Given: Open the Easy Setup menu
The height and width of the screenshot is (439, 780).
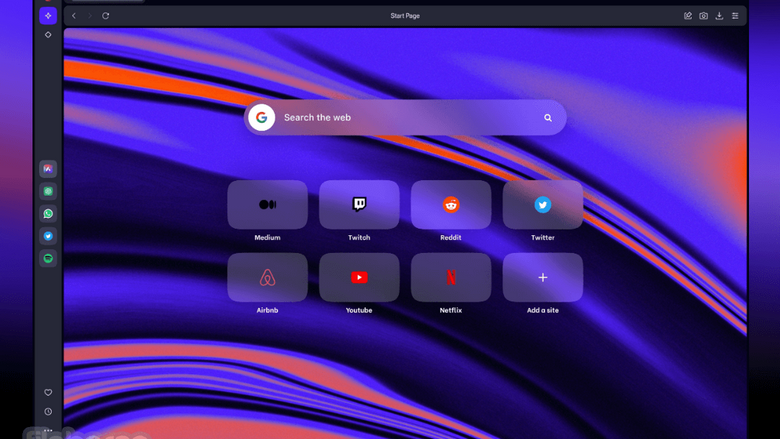Looking at the screenshot, I should (x=735, y=16).
